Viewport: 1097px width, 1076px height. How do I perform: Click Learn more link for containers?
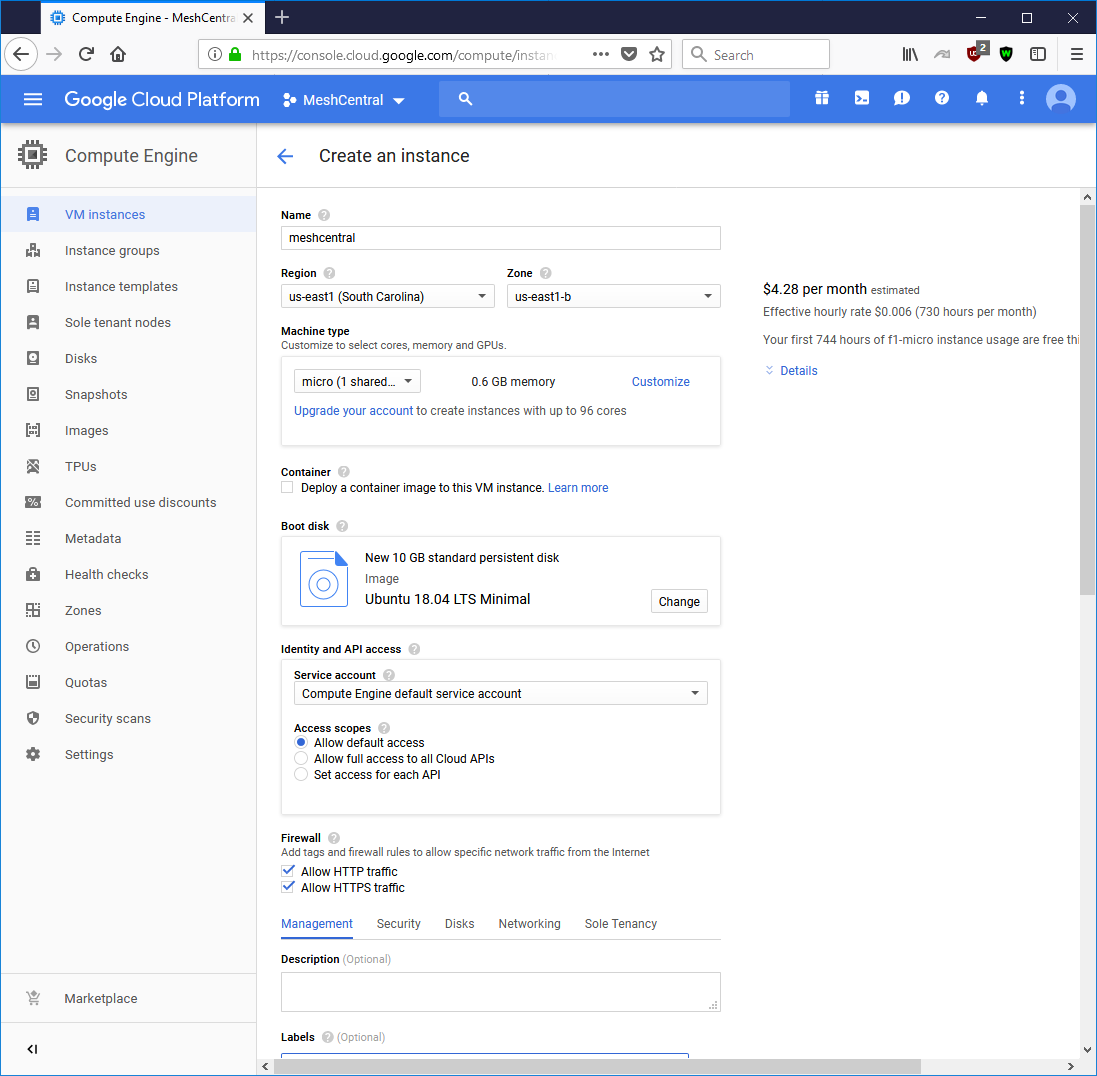[x=578, y=488]
